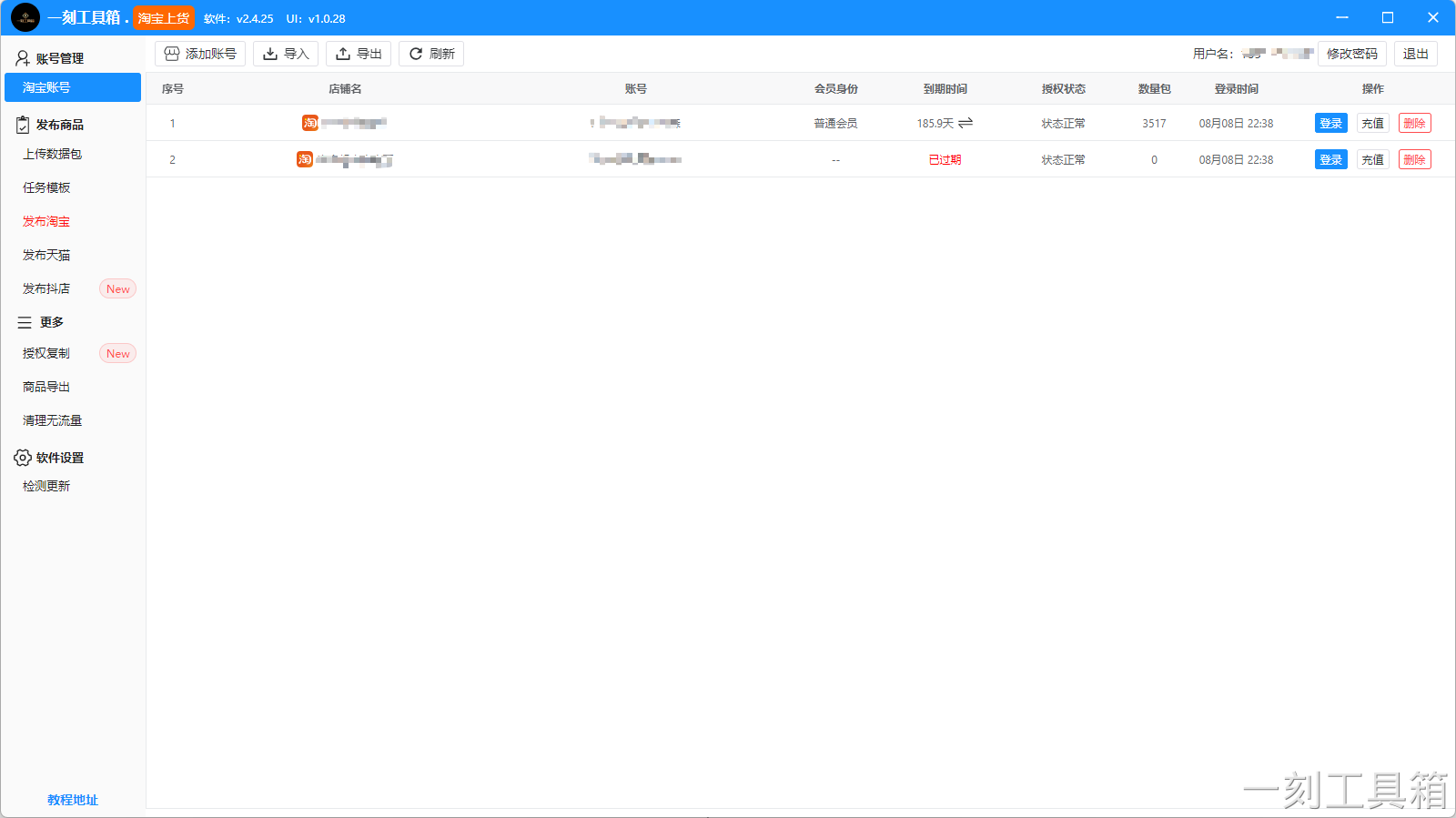Click the Taobao shop icon in row 2
Screen dimensions: 1456x818
[x=305, y=159]
